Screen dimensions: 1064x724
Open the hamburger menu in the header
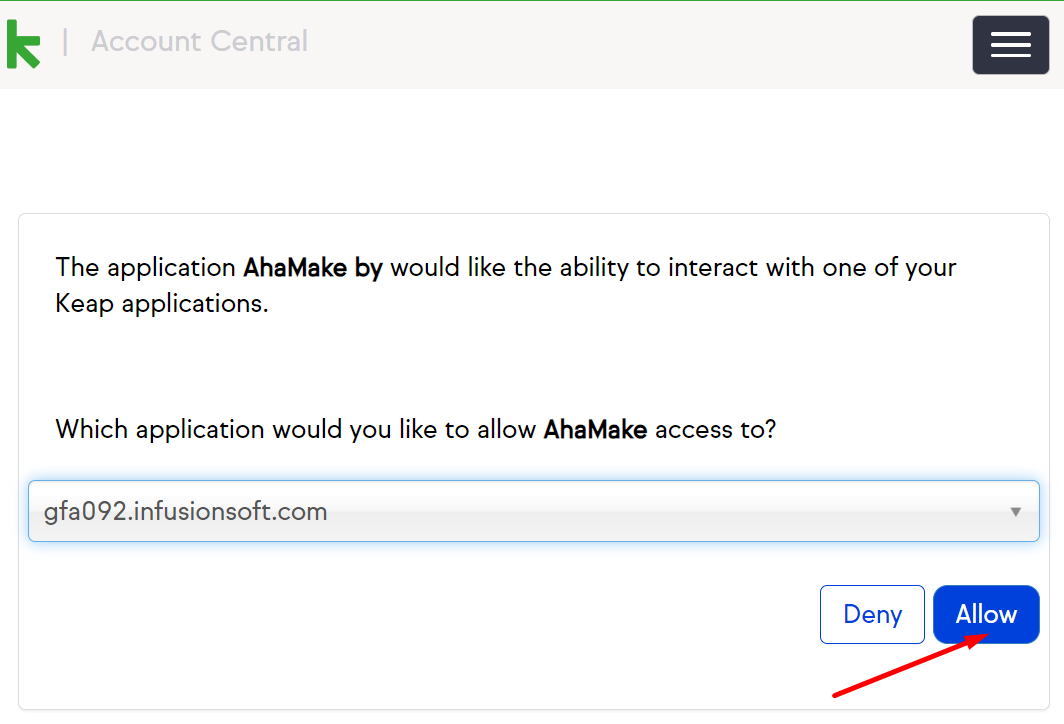pos(1010,45)
